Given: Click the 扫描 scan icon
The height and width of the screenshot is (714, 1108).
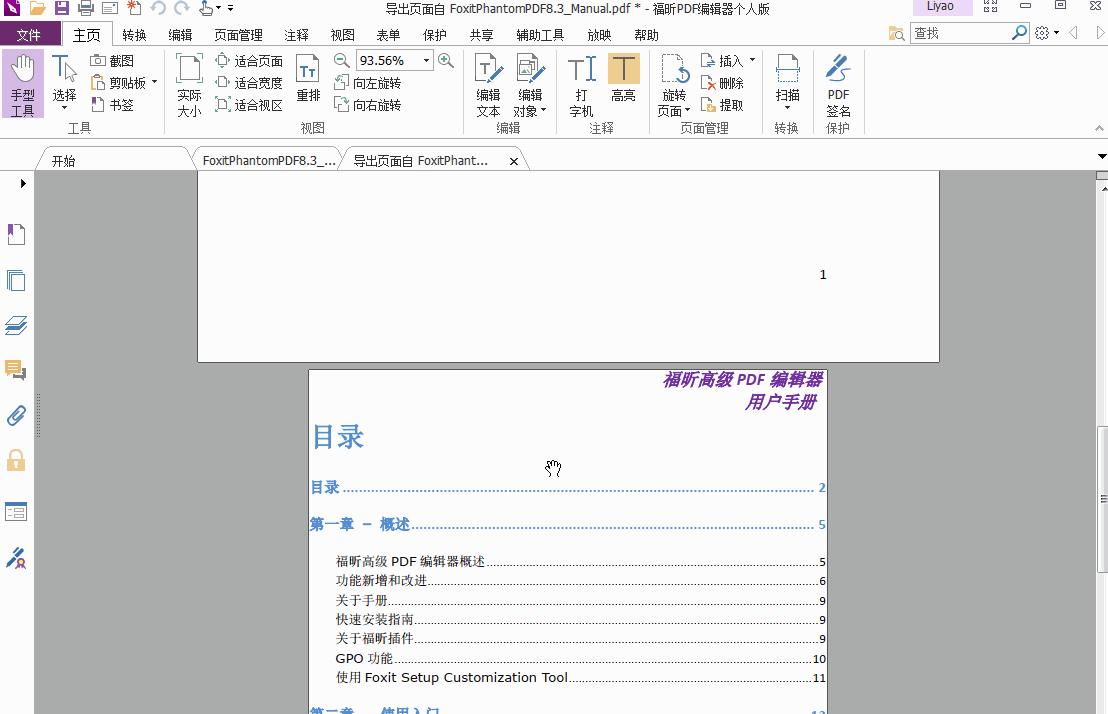Looking at the screenshot, I should tap(787, 82).
